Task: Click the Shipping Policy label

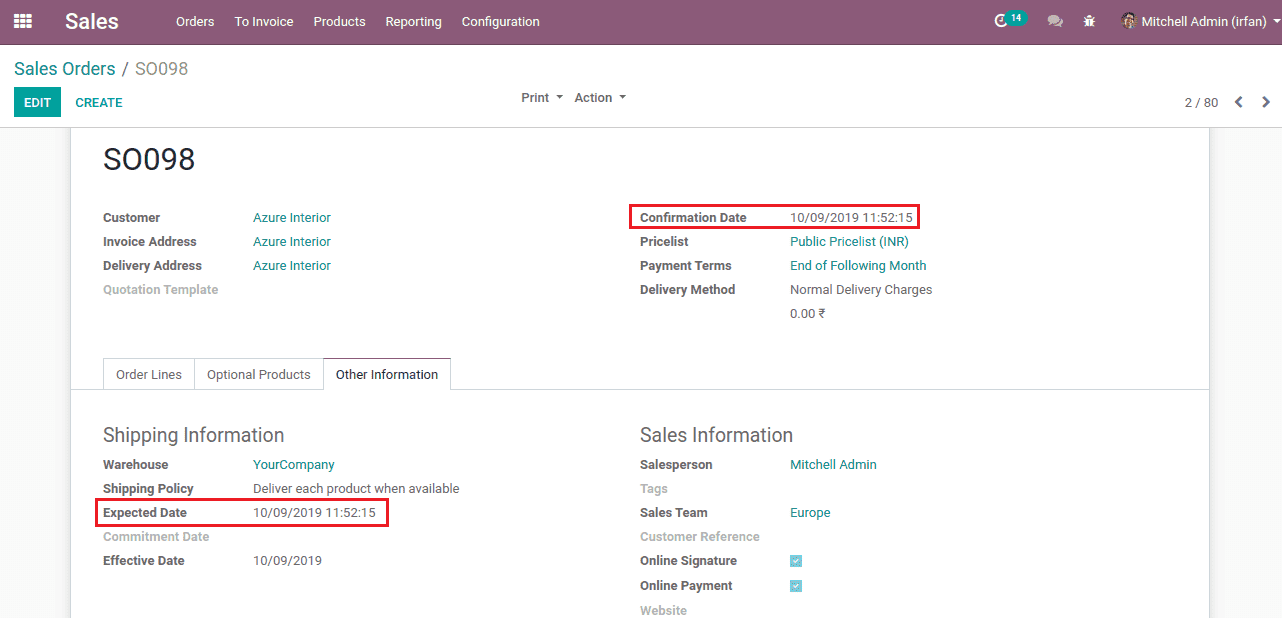Action: (x=148, y=489)
